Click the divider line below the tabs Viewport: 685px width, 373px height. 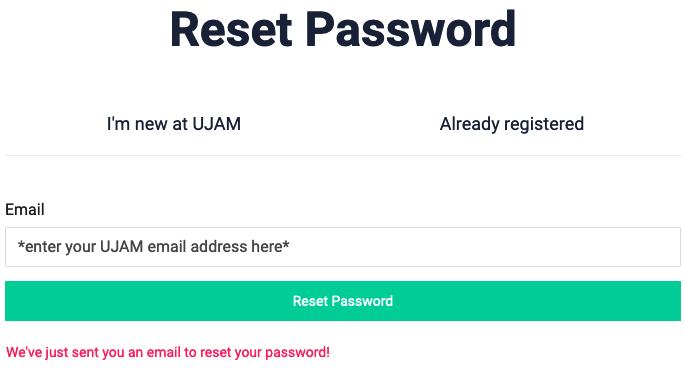tap(343, 155)
